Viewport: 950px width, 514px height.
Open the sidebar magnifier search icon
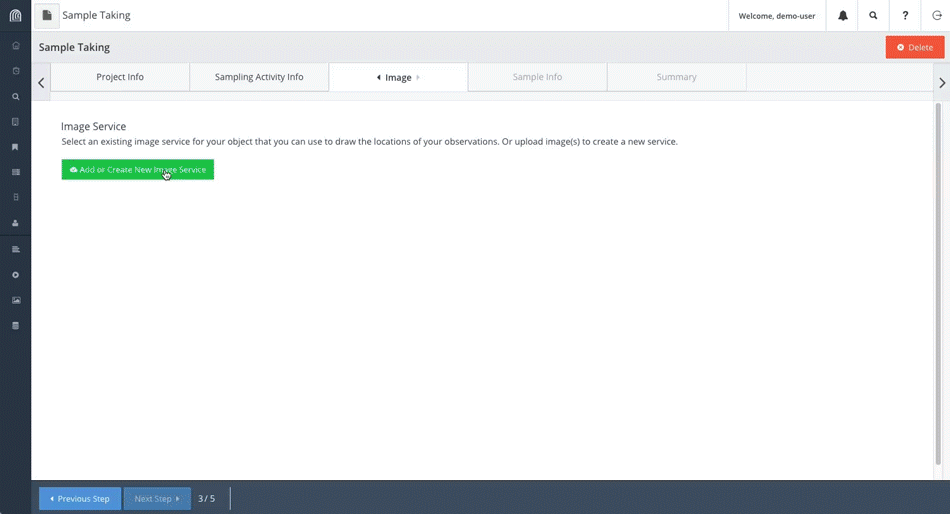[16, 96]
